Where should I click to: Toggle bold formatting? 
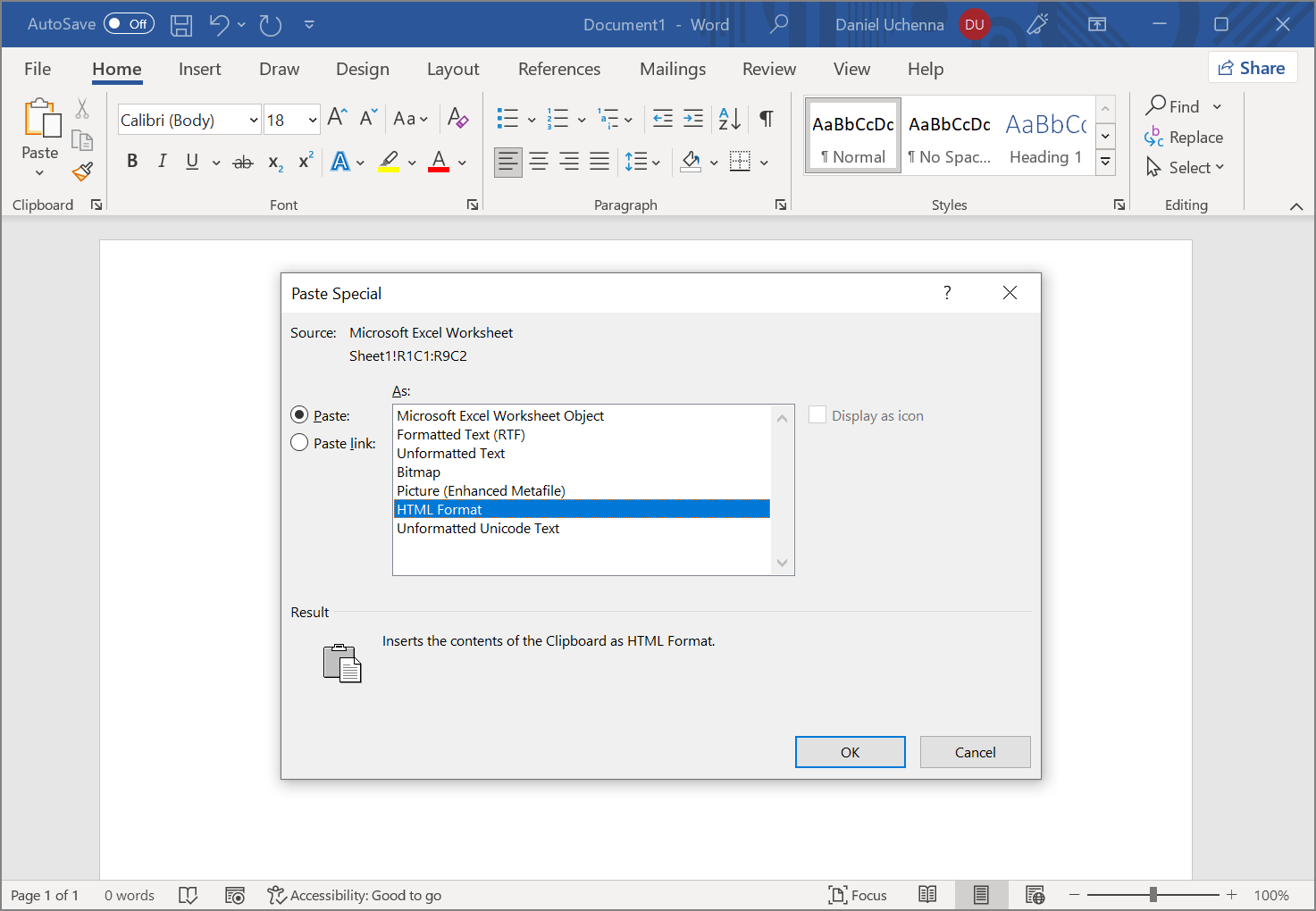(131, 161)
